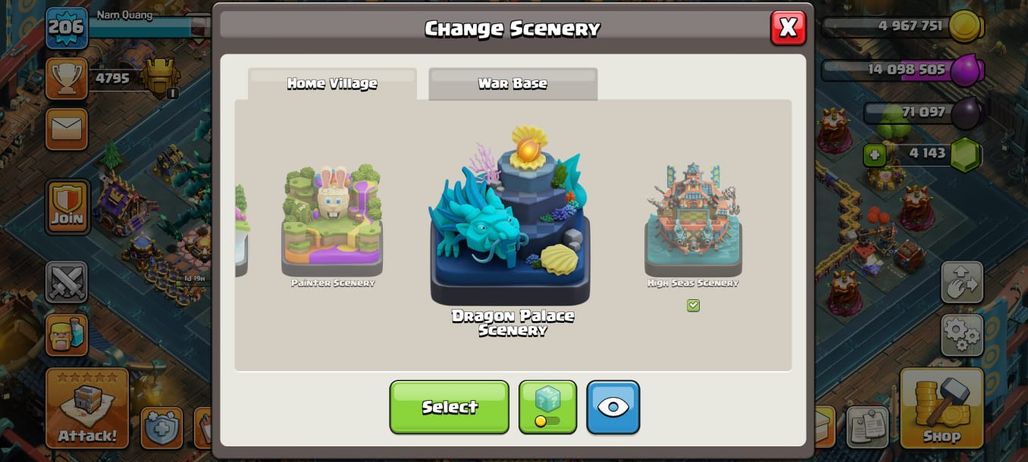
Task: Click the Dragon Palace Scenery model
Action: [510, 215]
